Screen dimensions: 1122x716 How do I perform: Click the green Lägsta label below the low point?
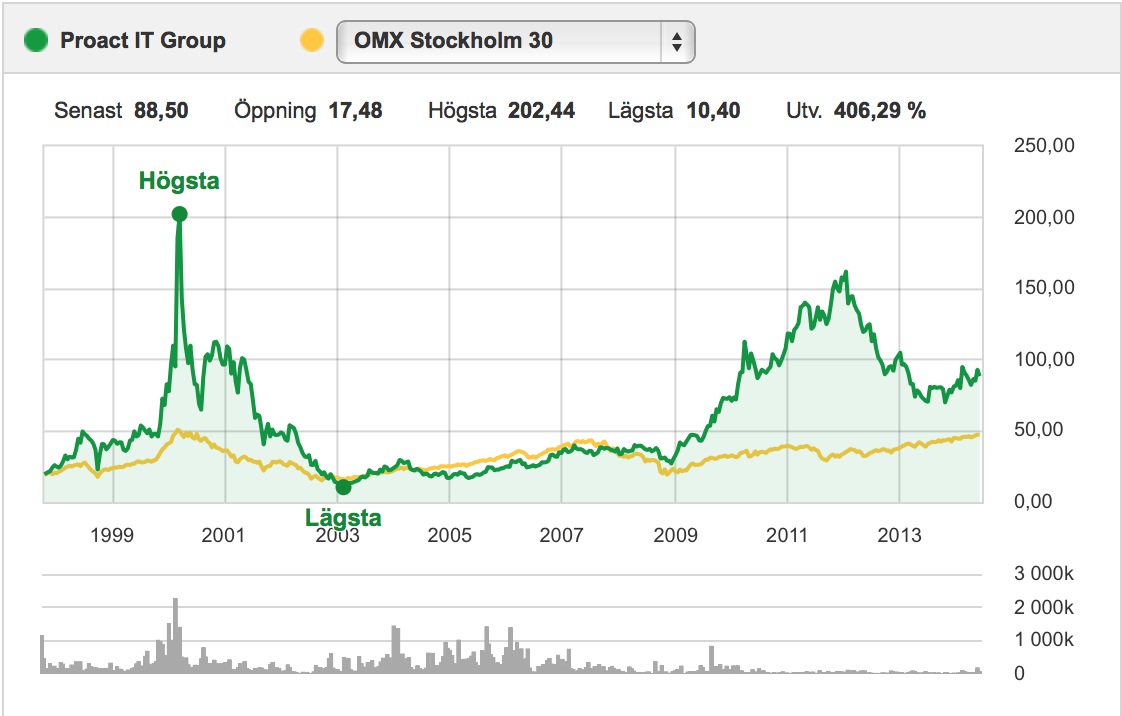343,517
